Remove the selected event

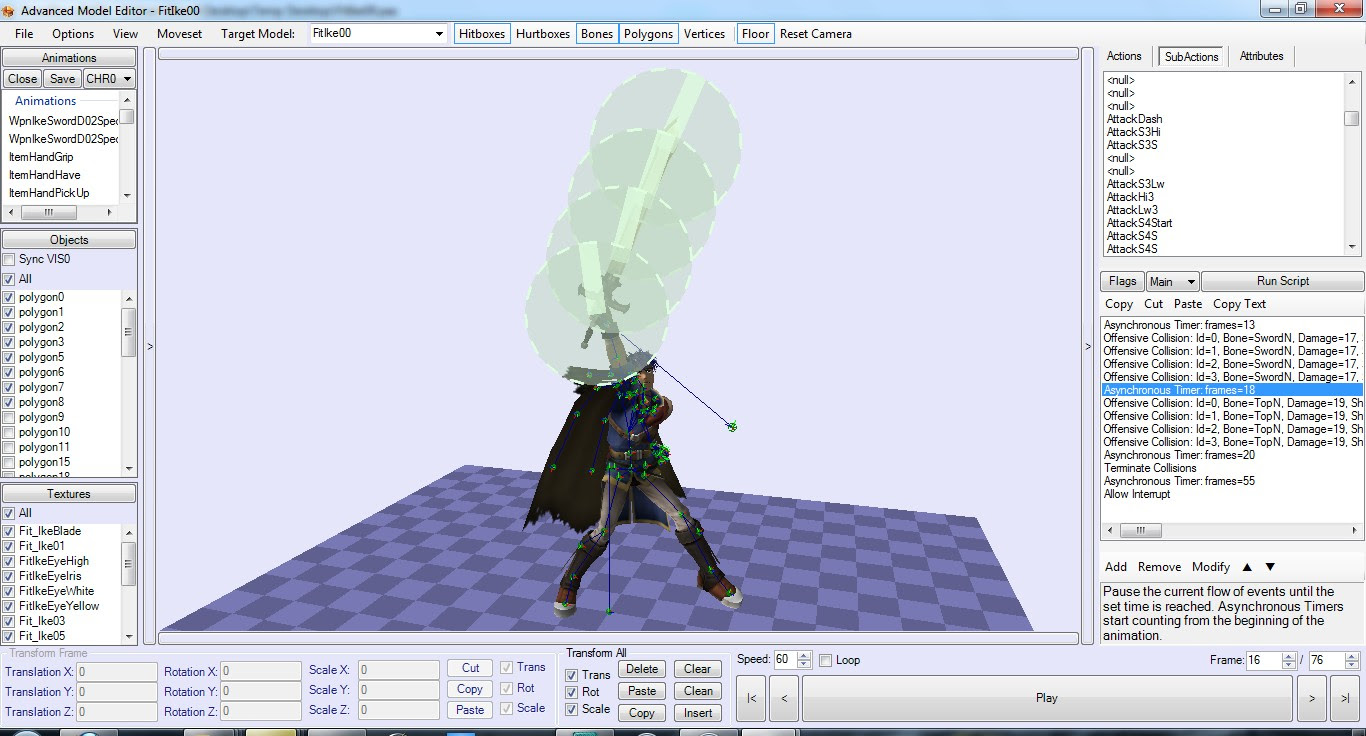(x=1159, y=567)
